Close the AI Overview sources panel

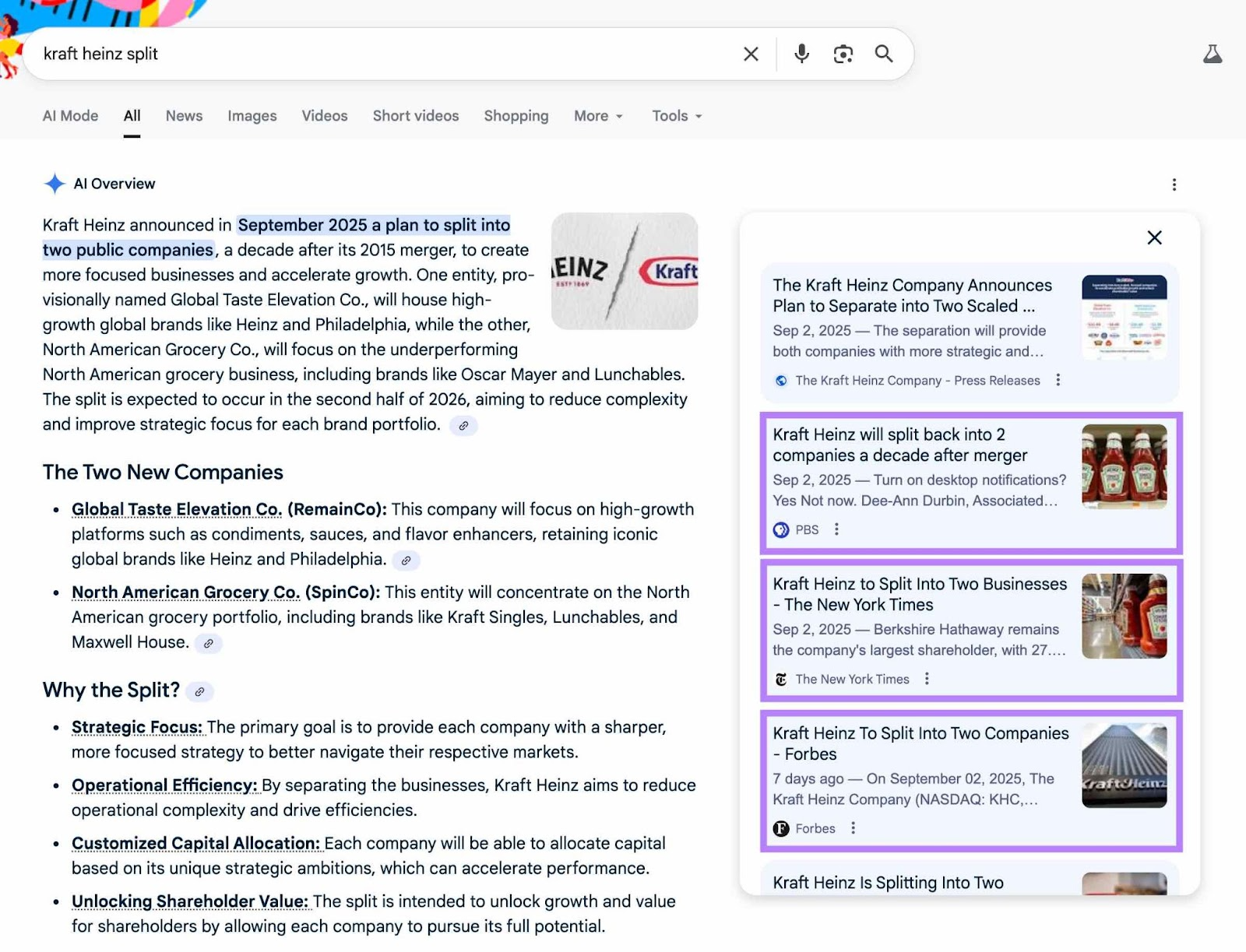coord(1154,237)
